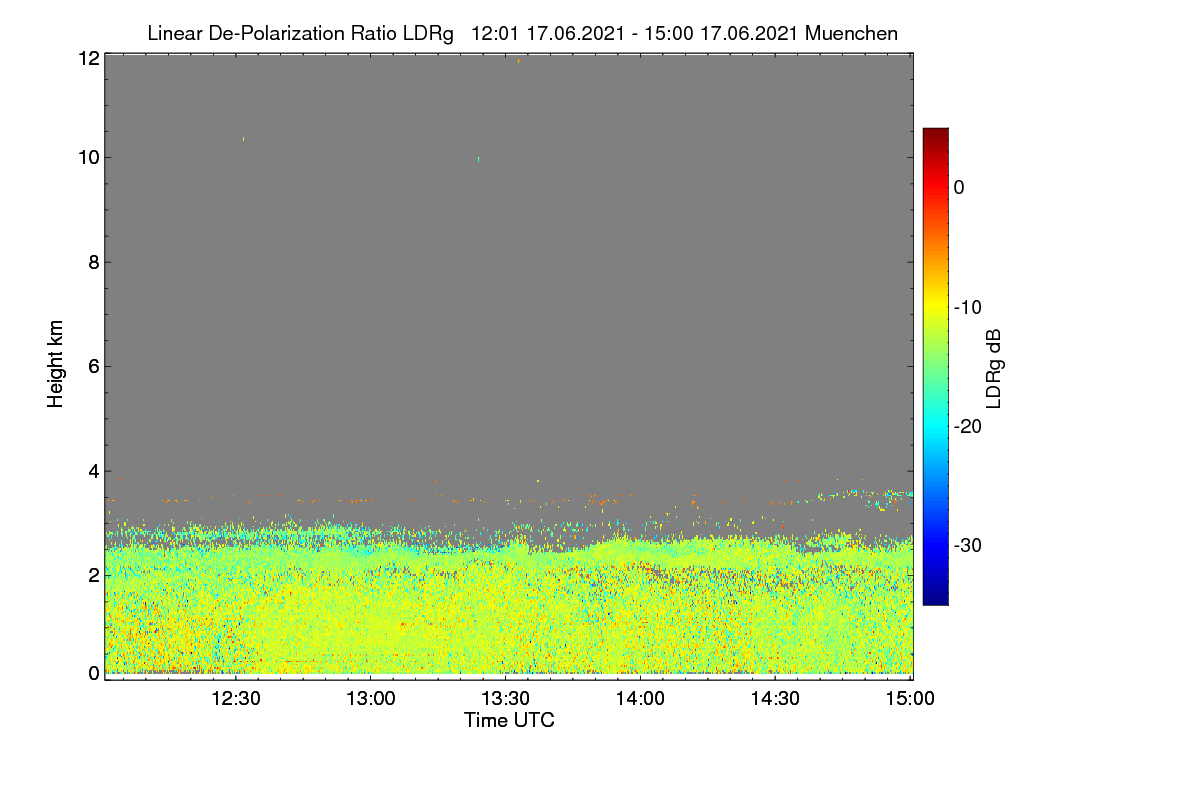This screenshot has height=800, width=1200.
Task: Click the height tick label '0'
Action: tap(93, 673)
